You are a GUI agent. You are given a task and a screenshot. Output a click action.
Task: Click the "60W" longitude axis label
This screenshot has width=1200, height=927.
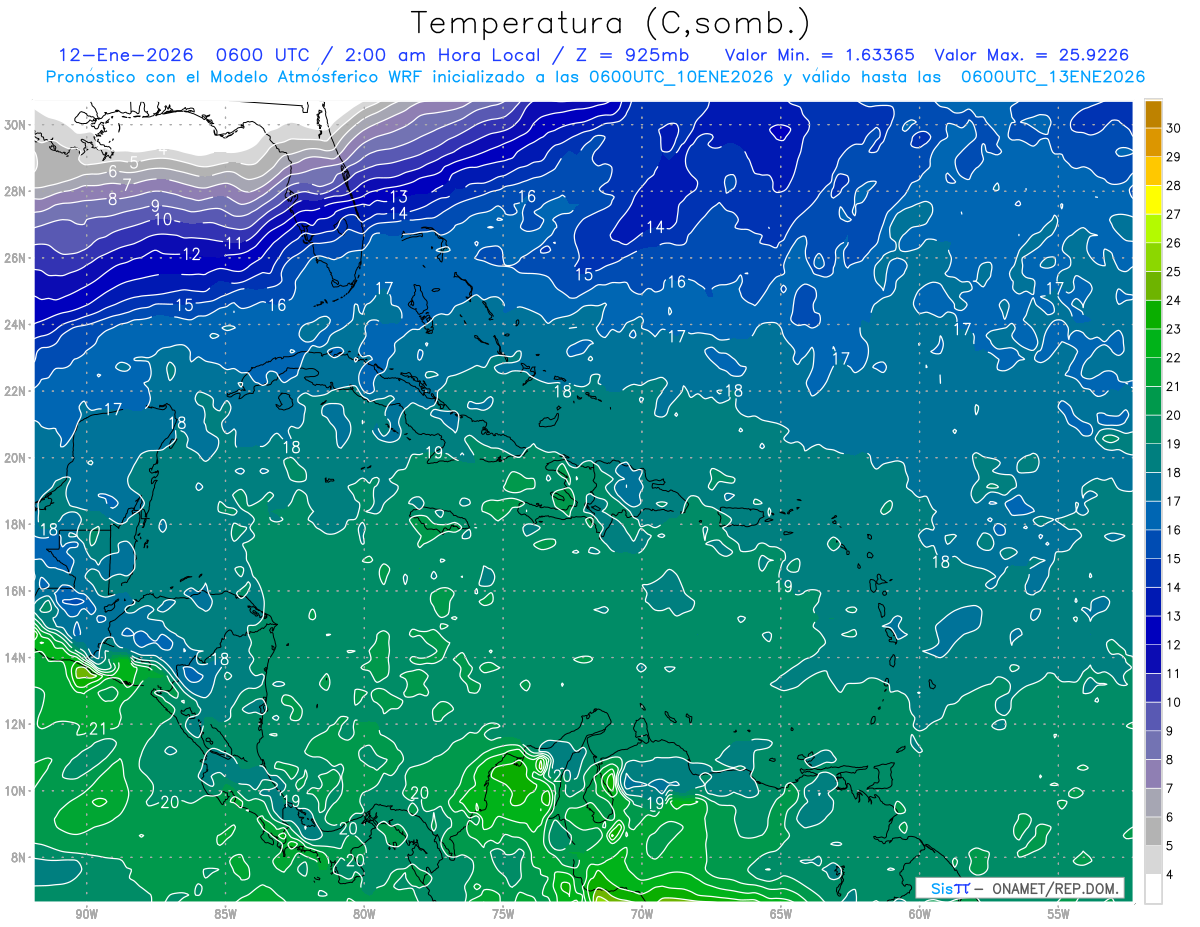pos(920,913)
